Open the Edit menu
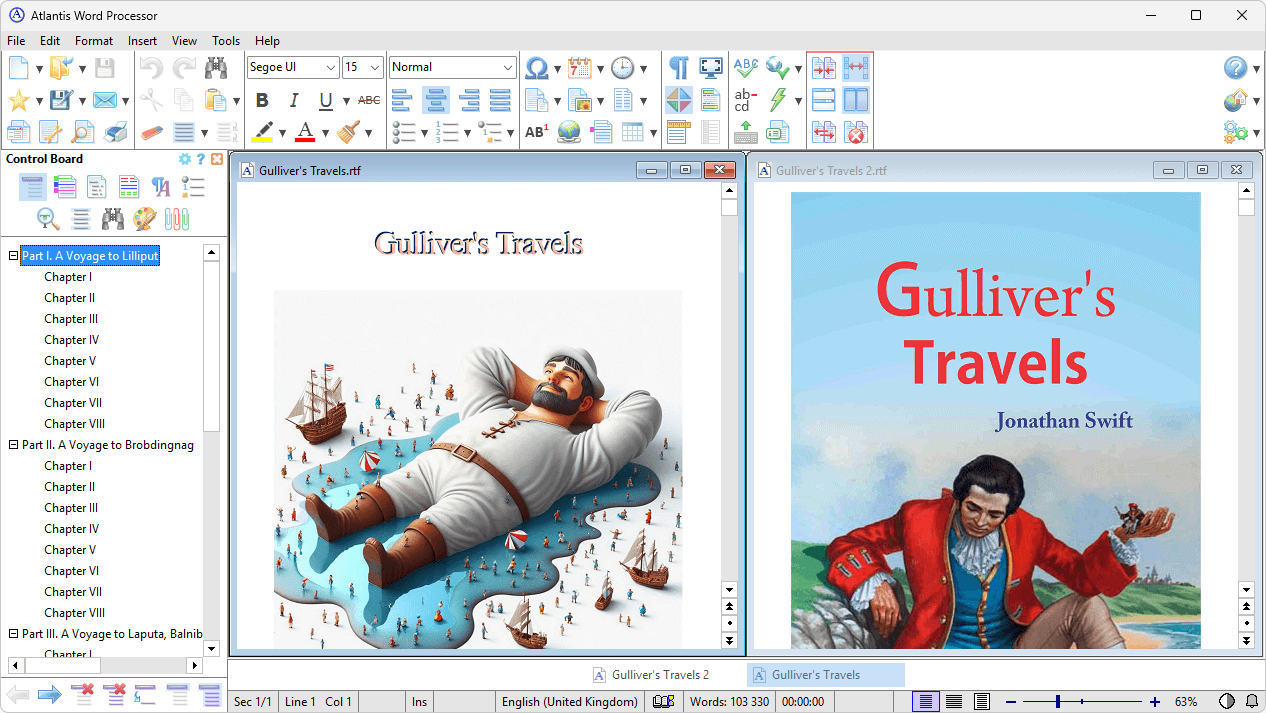The image size is (1266, 713). pos(50,41)
